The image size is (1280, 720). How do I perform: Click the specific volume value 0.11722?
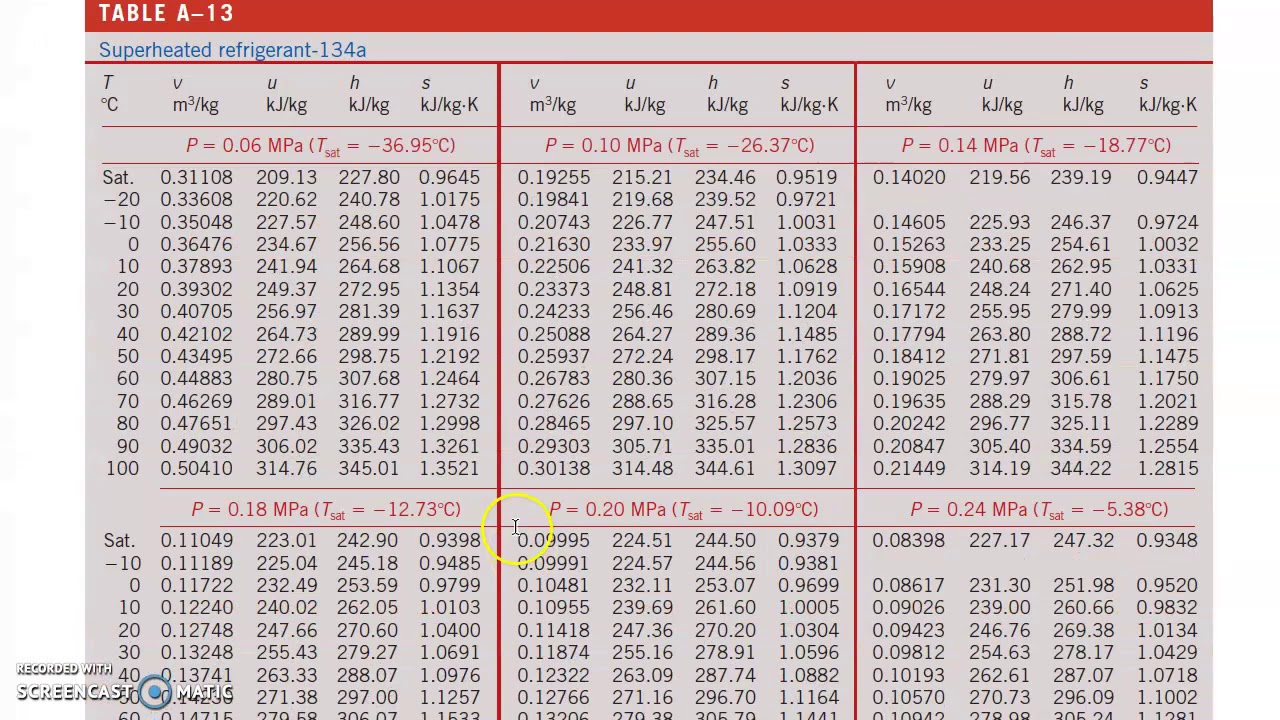(196, 586)
